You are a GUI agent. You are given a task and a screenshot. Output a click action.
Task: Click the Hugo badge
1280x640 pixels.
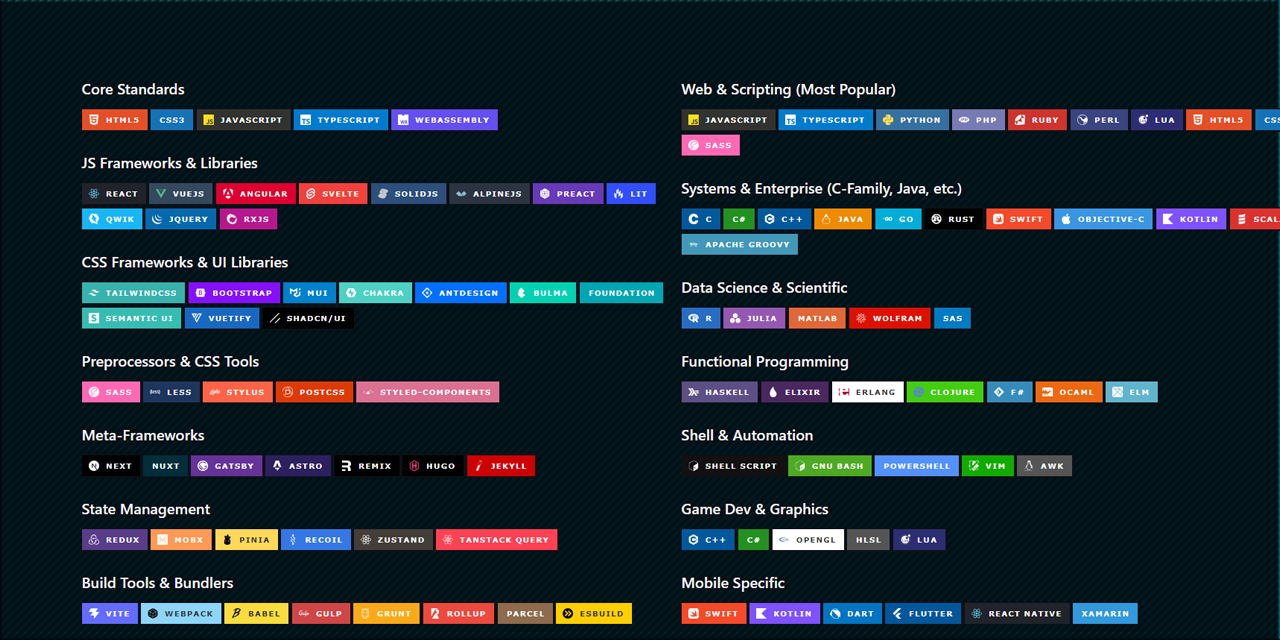[433, 466]
